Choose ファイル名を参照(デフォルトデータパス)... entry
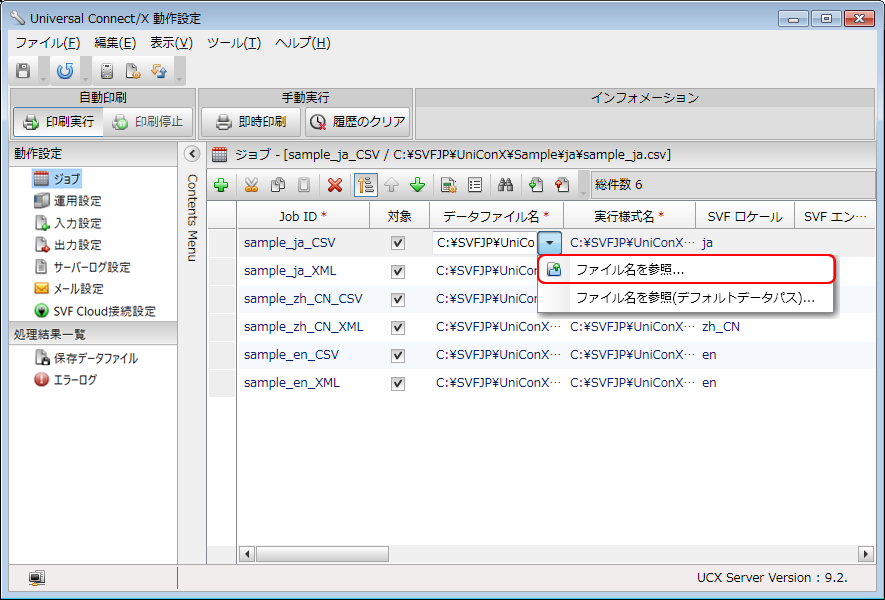Viewport: 885px width, 600px height. 686,297
